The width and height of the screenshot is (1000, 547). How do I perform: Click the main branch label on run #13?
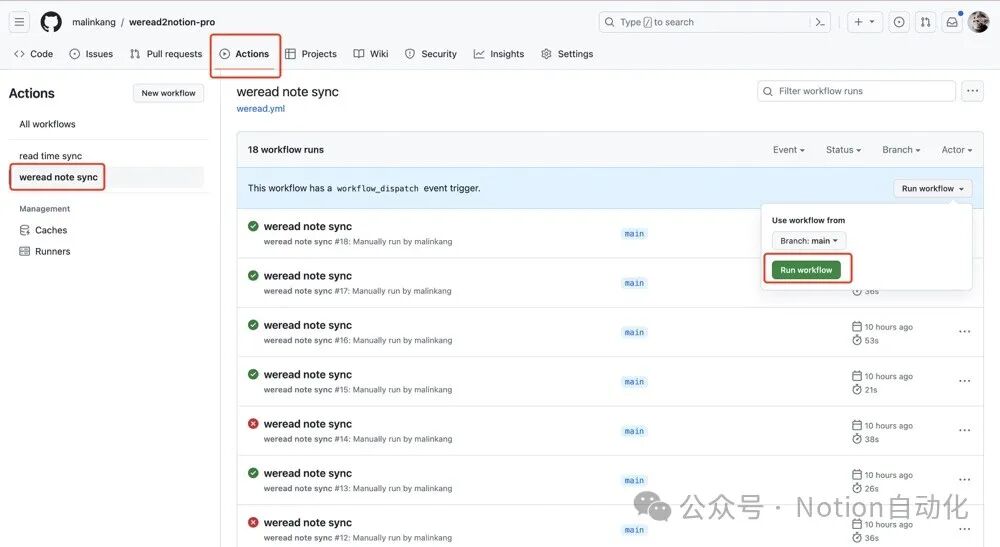click(x=634, y=481)
